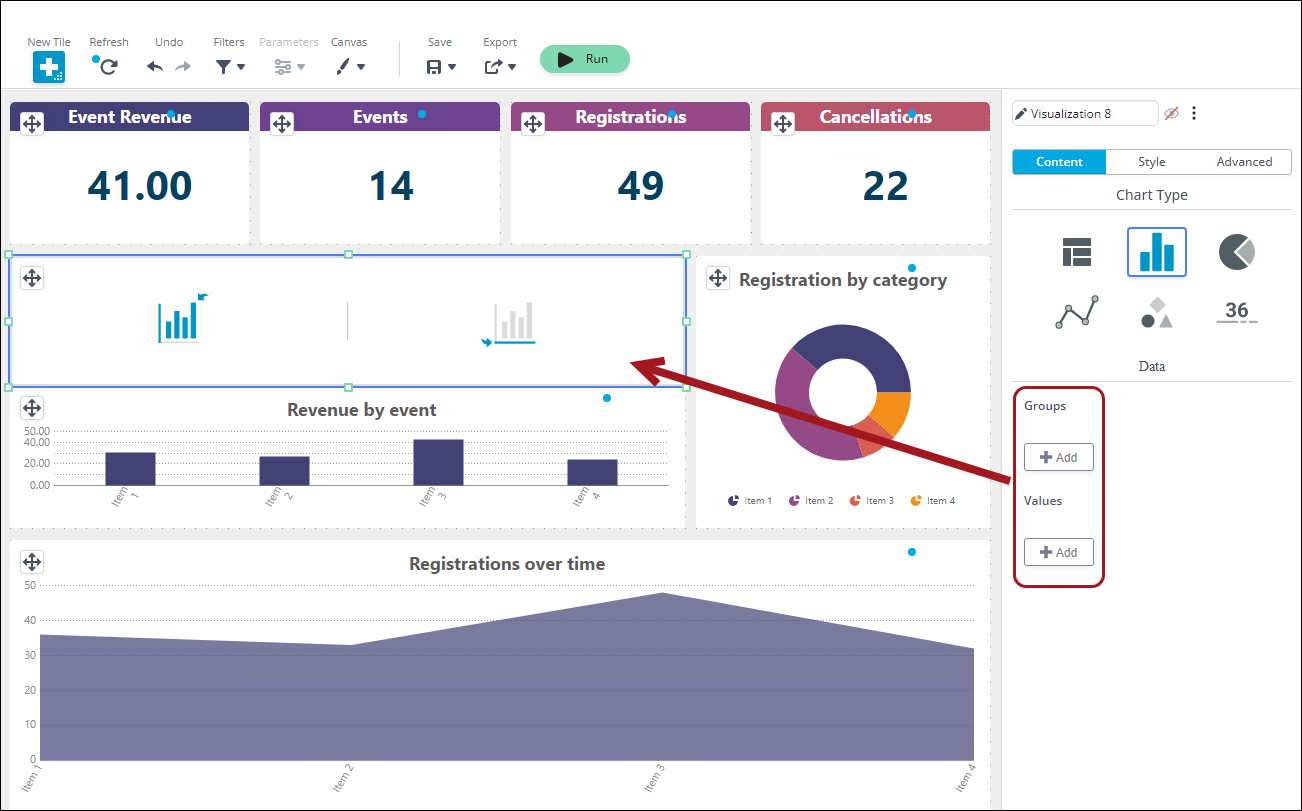The image size is (1302, 811).
Task: Select the bar chart type icon
Action: click(1157, 252)
